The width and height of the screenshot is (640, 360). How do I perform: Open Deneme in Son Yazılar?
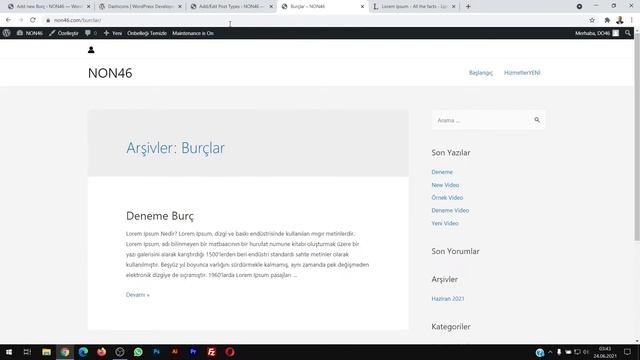click(442, 172)
